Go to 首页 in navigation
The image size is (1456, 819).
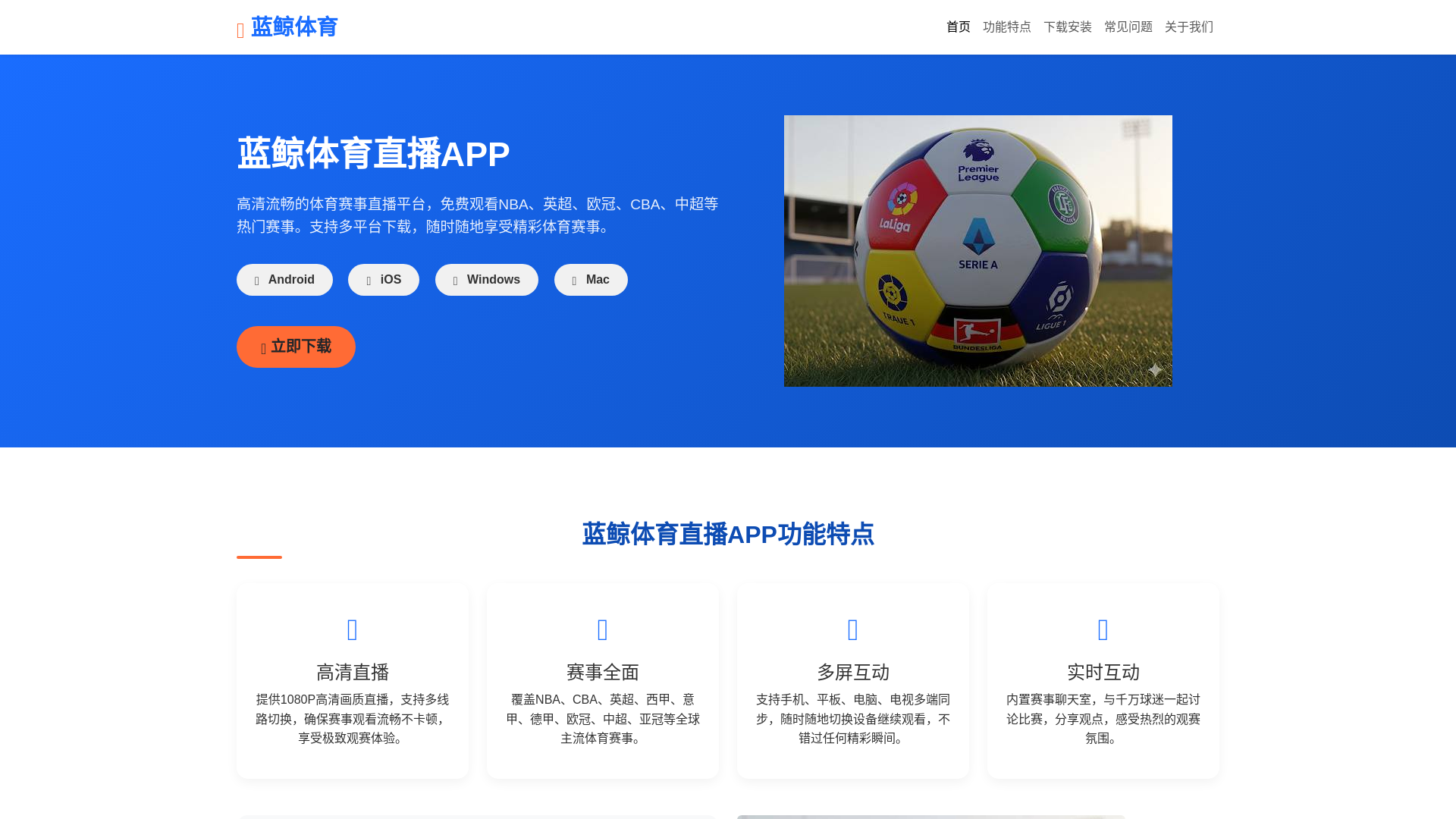click(959, 27)
